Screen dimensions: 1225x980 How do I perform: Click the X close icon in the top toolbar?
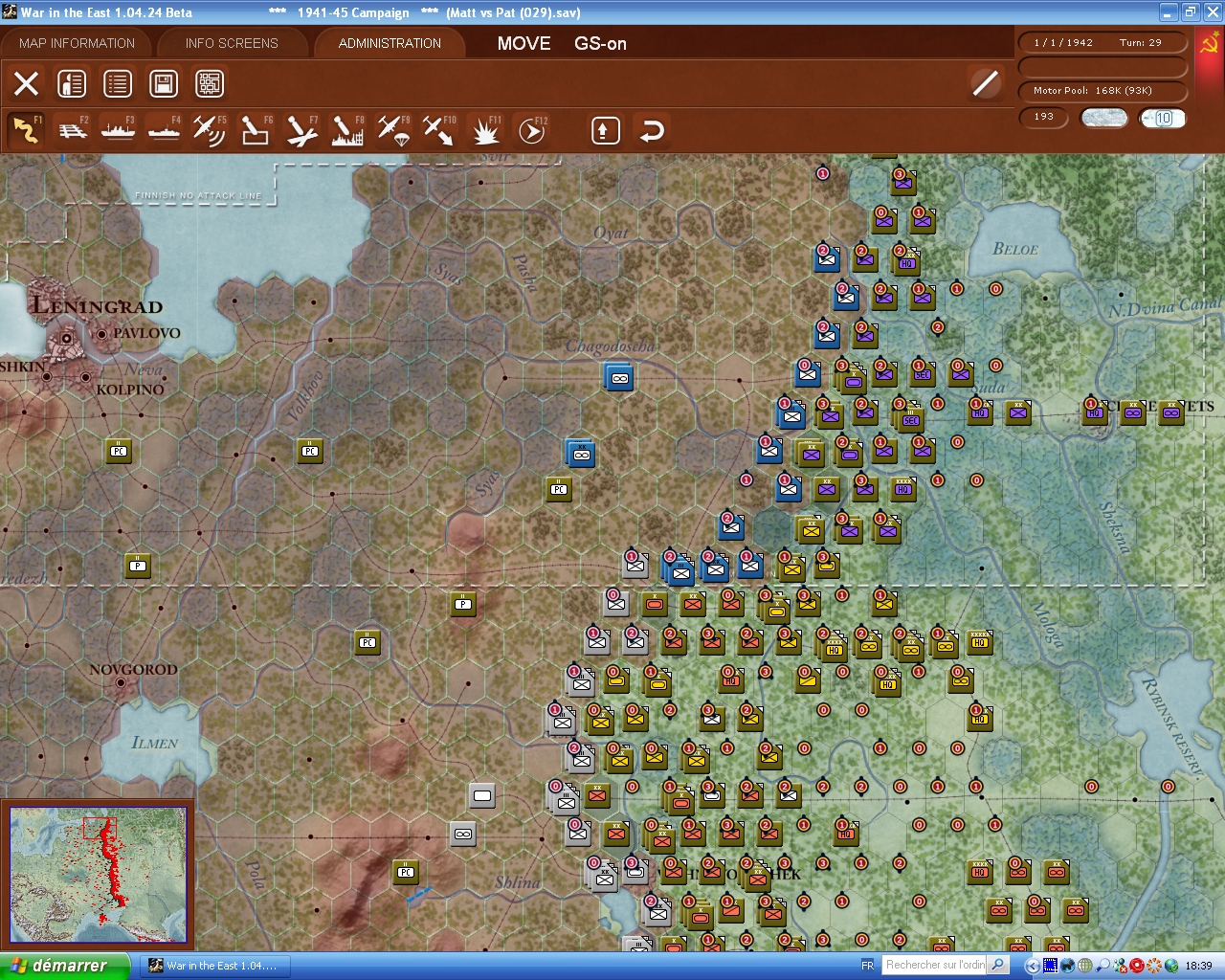(x=27, y=83)
